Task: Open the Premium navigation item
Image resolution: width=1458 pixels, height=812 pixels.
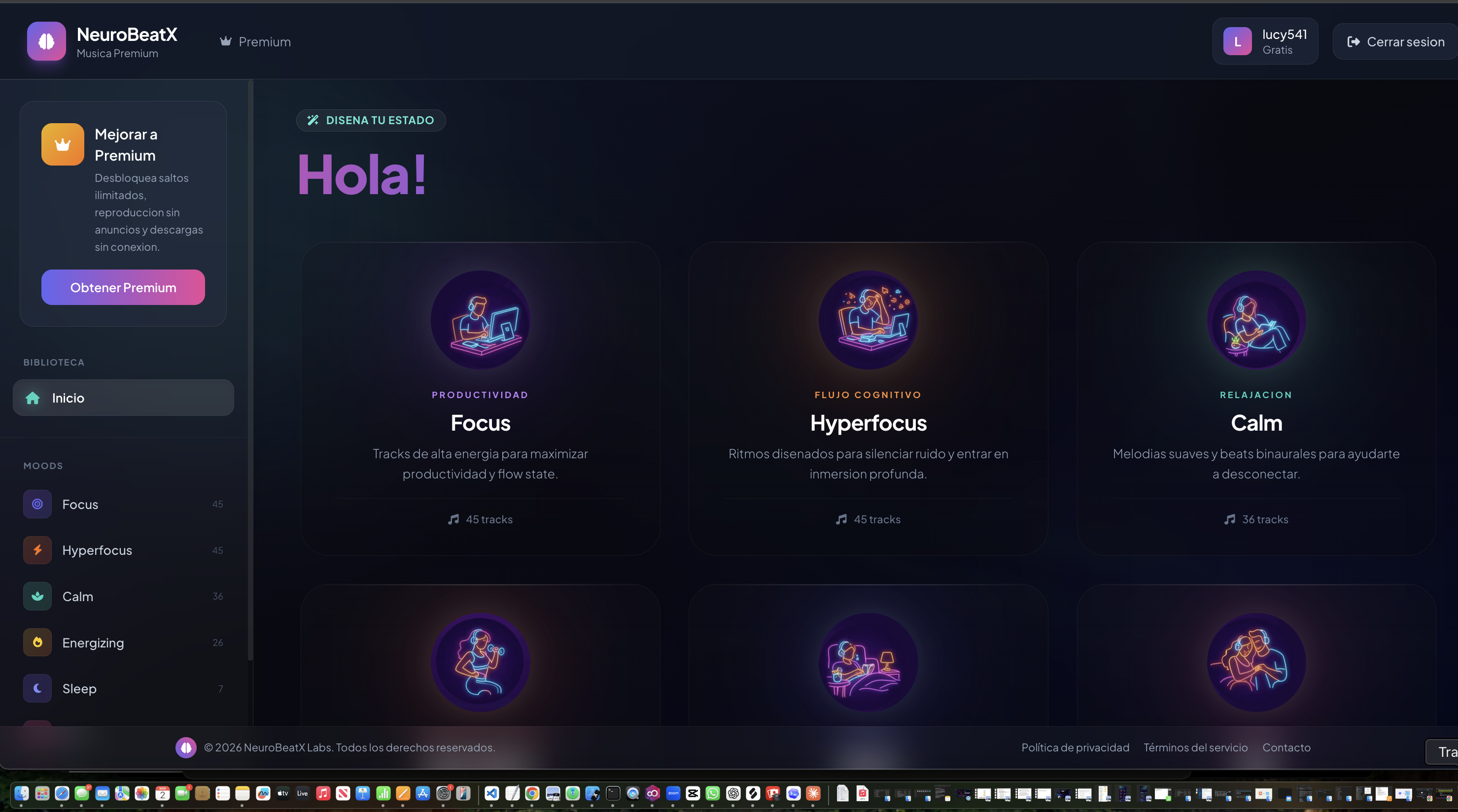Action: pyautogui.click(x=254, y=41)
